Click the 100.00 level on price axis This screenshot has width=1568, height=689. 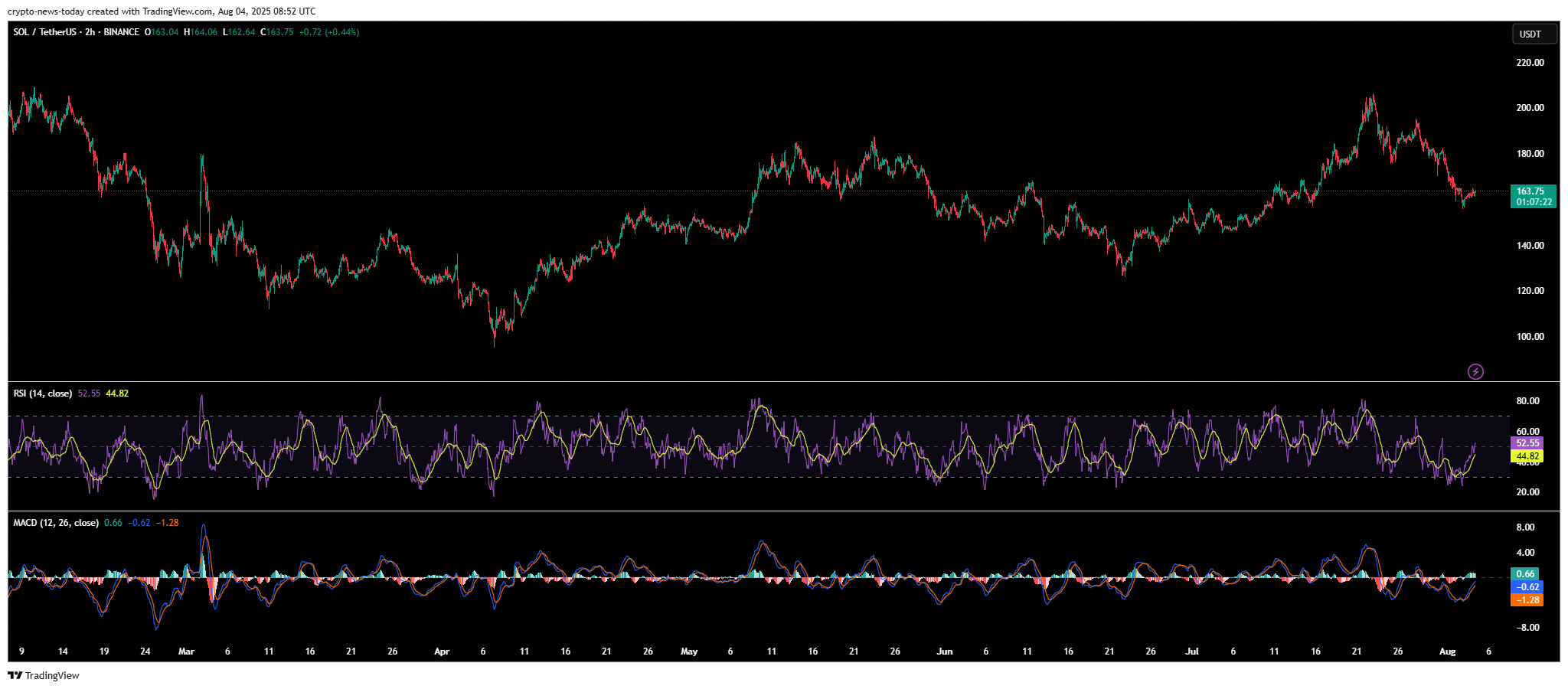[1530, 337]
